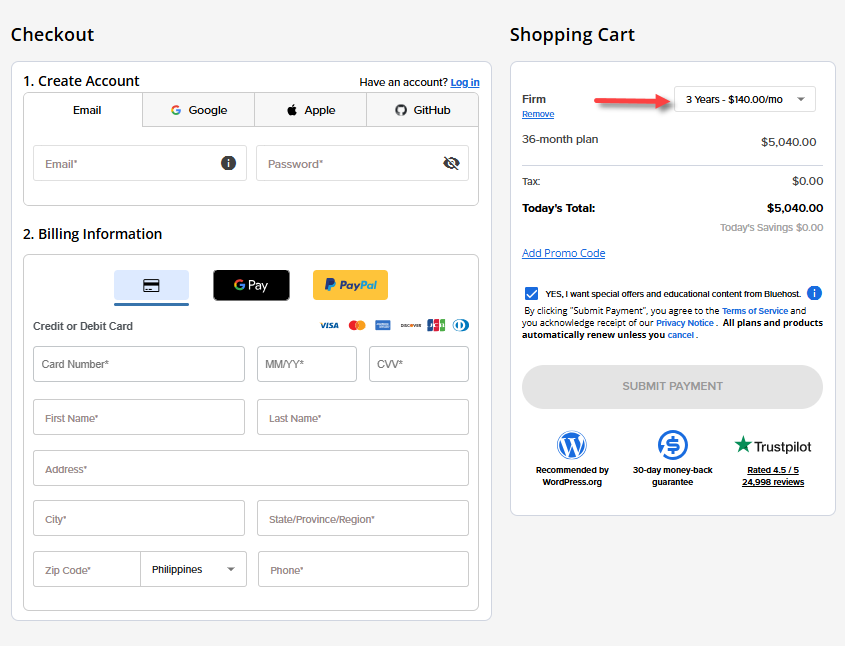This screenshot has height=646, width=845.
Task: Select the credit card payment method icon
Action: tap(151, 285)
